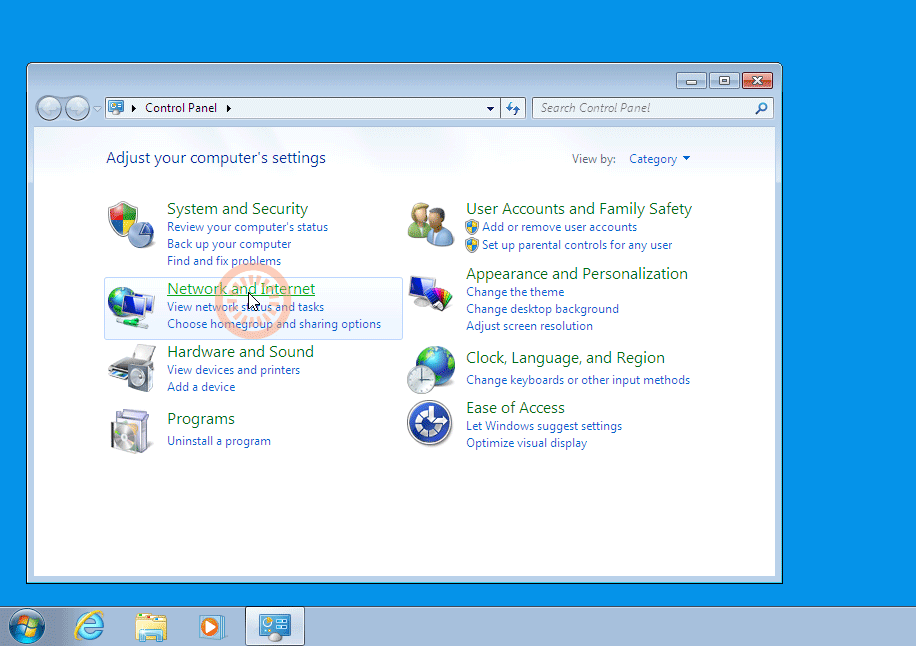Click the Refresh button beside address bar
This screenshot has height=646, width=916.
(x=513, y=108)
